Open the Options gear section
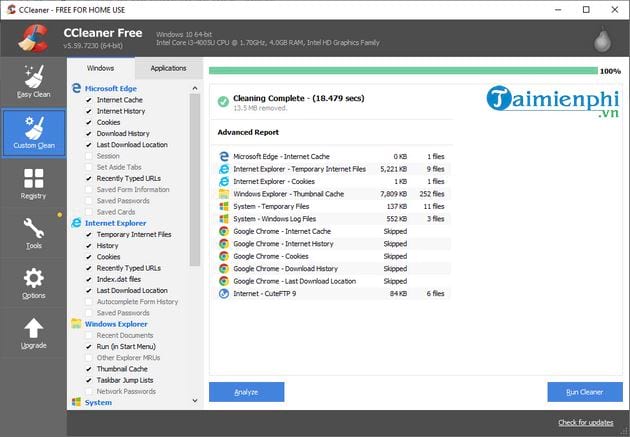The image size is (630, 437). point(33,284)
